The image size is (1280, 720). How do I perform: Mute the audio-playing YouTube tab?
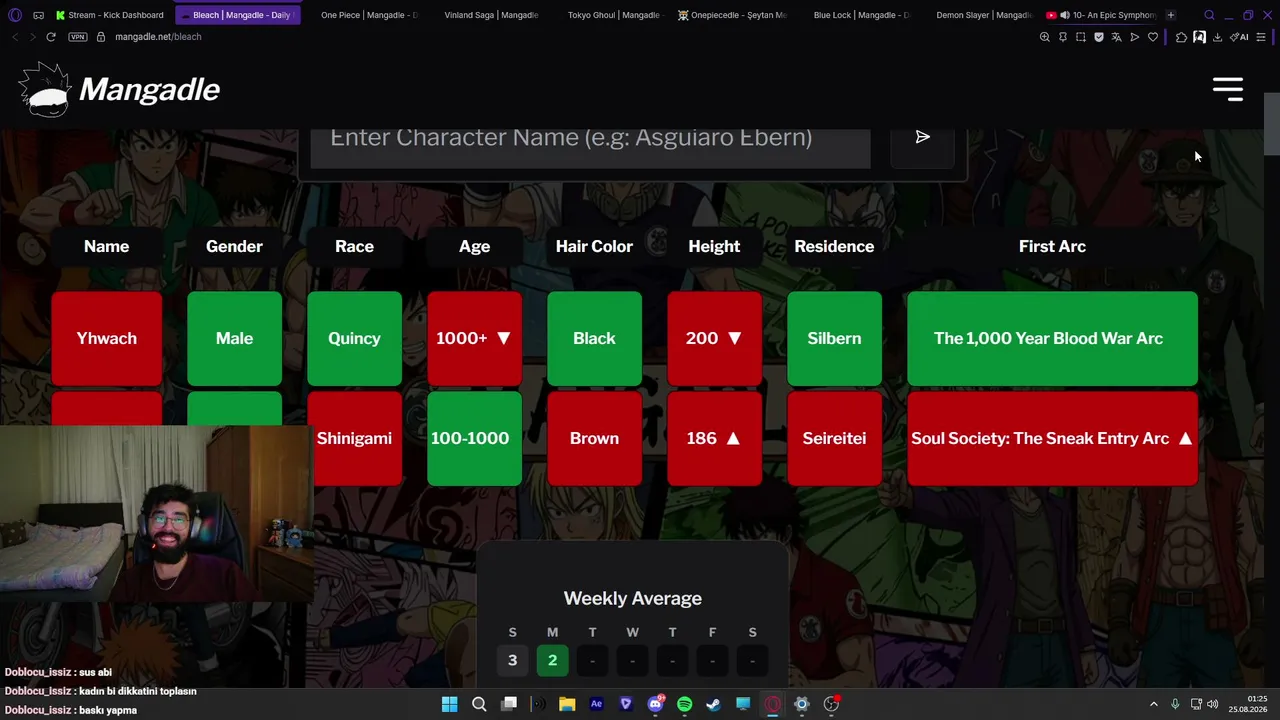click(x=1064, y=15)
